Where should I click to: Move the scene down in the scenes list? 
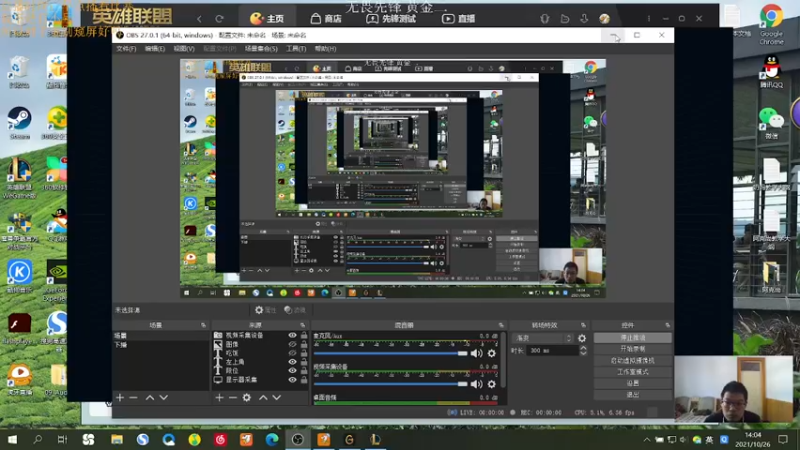click(163, 397)
